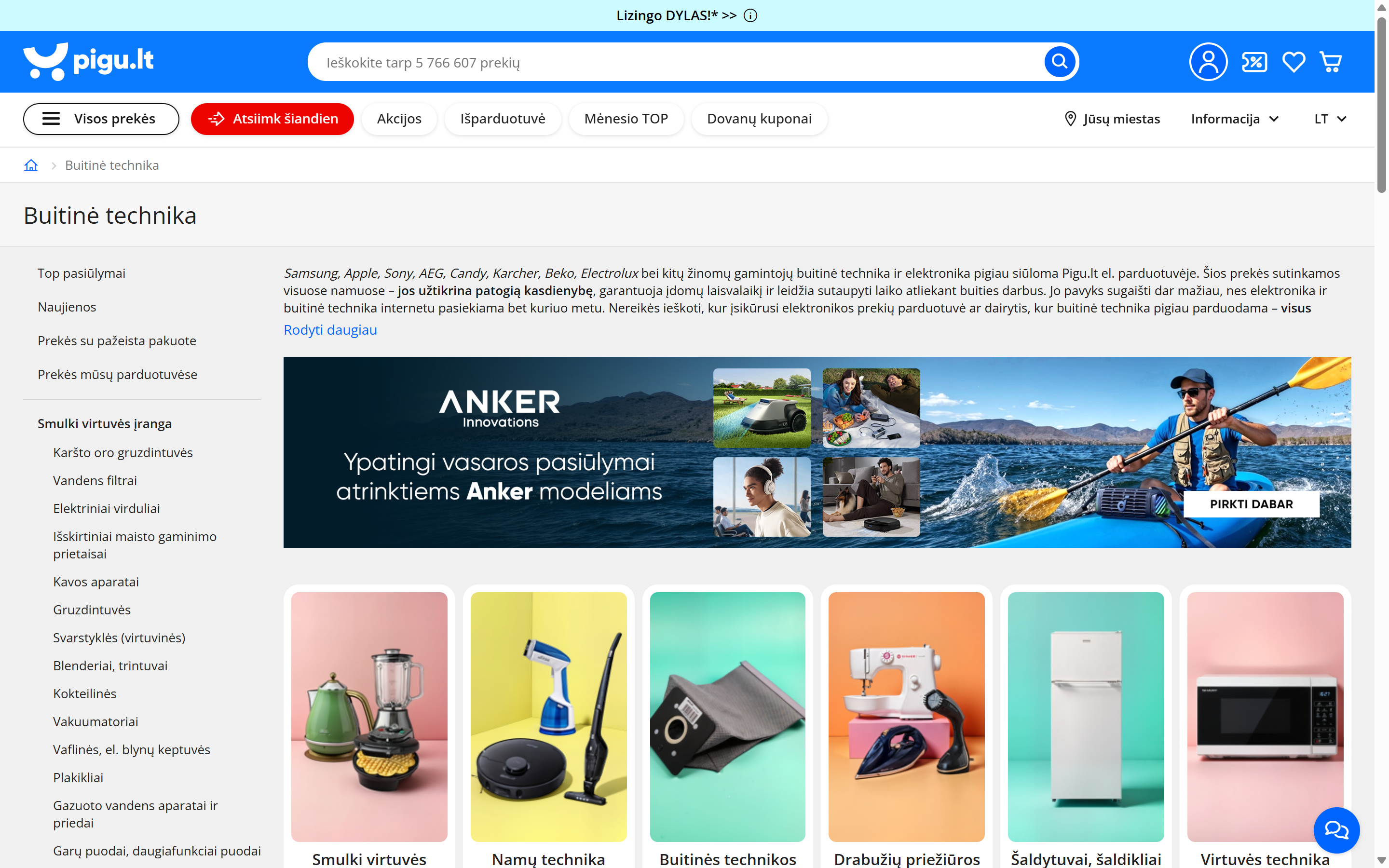
Task: Open the live chat bubble
Action: point(1336,829)
